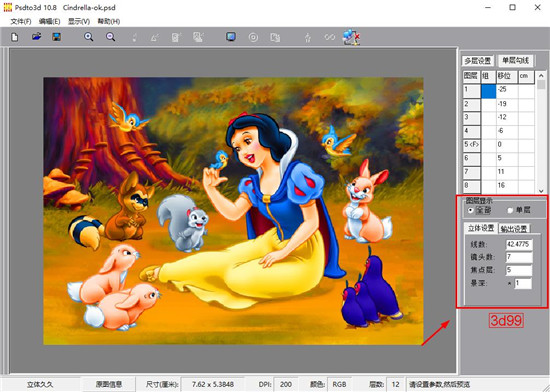
Task: Click the 线数 input field with 42.4775
Action: coord(519,244)
